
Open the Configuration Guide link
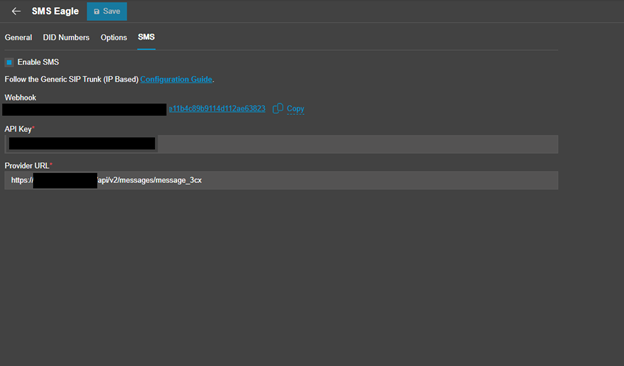pos(176,79)
